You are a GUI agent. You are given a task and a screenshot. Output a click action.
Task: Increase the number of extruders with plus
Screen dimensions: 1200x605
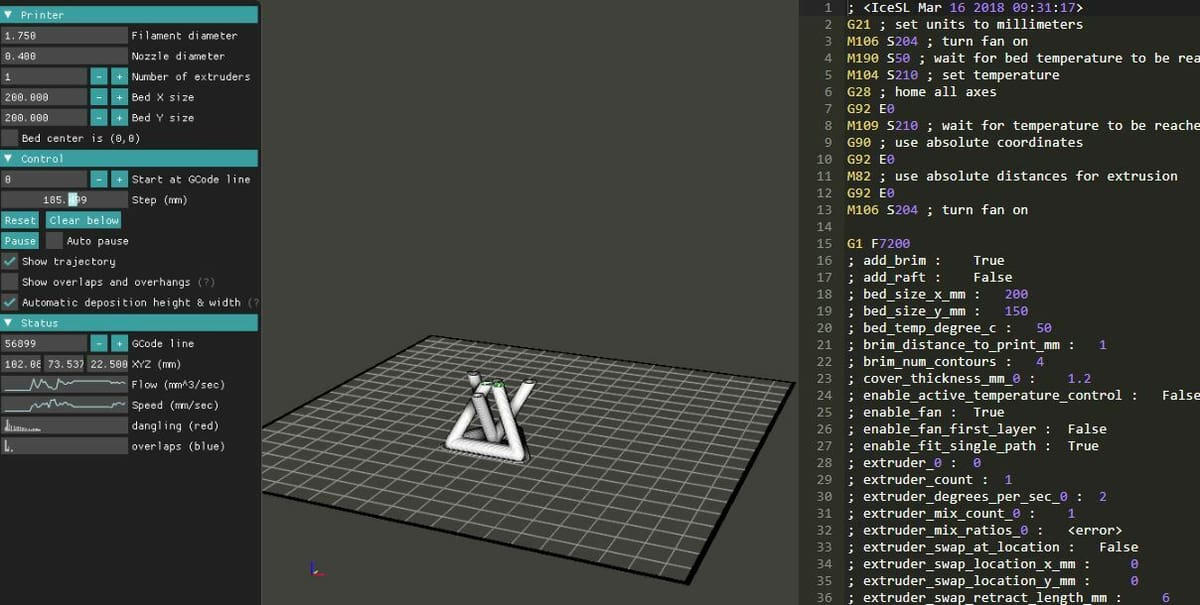tap(119, 77)
